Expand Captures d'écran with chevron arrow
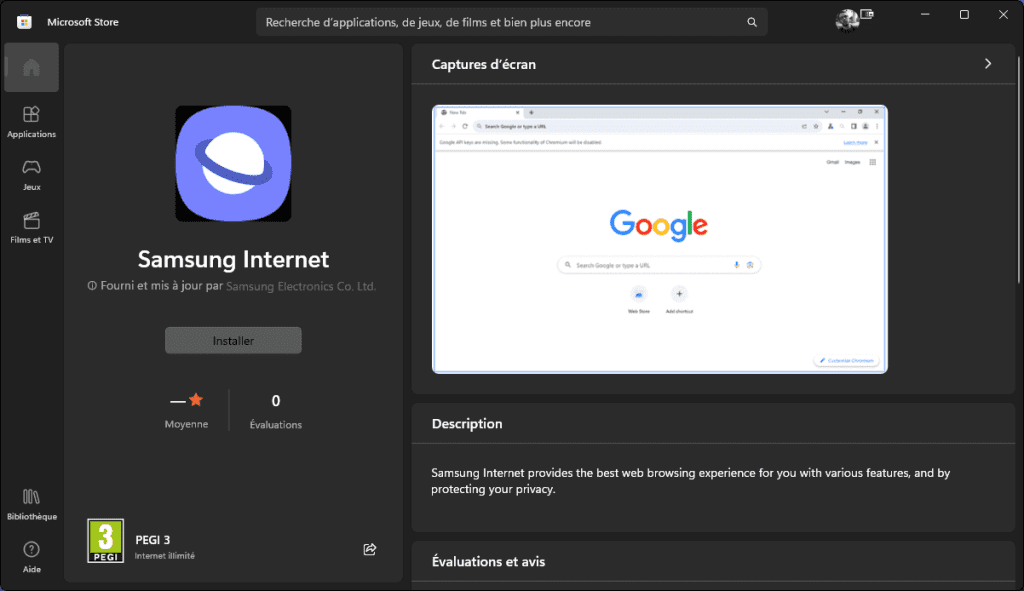Screen dimensions: 1024x591 point(987,63)
